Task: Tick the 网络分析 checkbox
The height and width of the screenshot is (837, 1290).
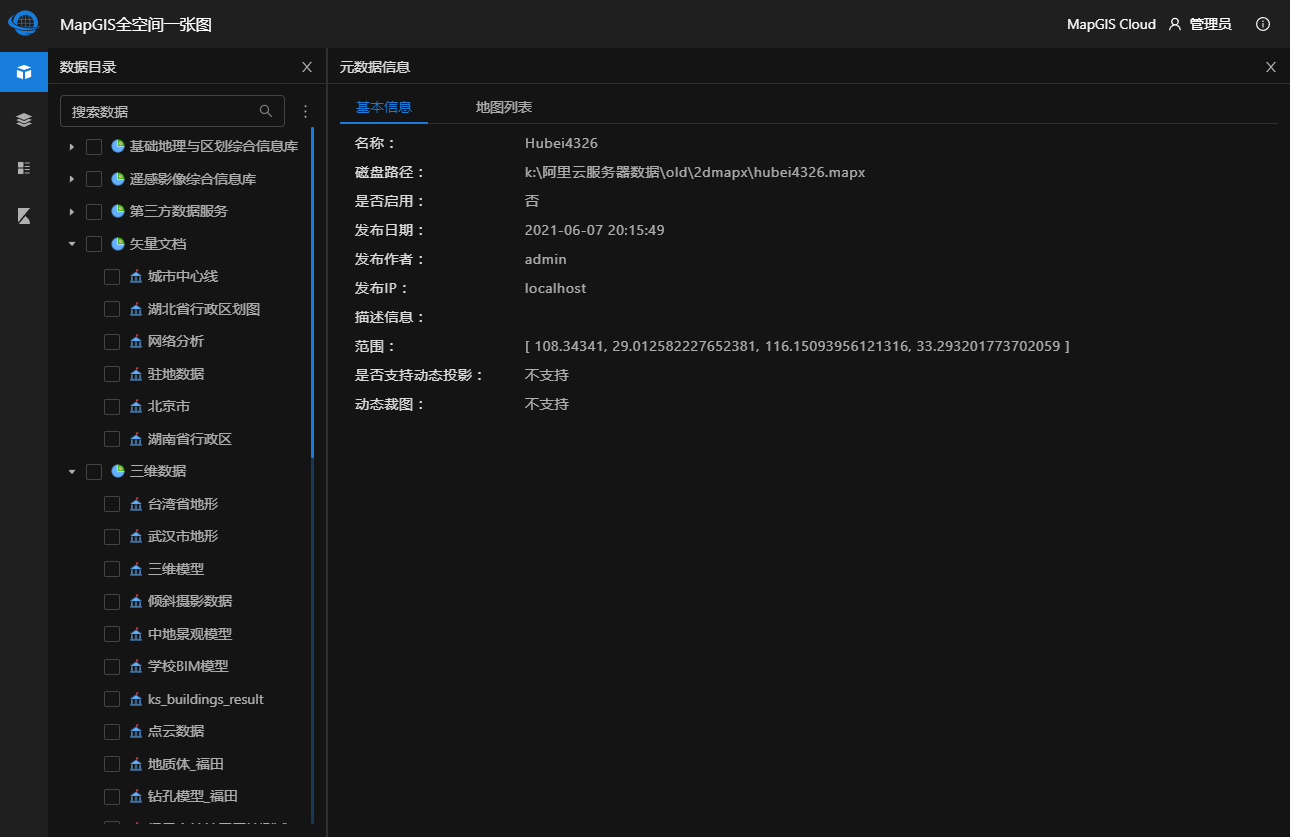Action: pos(112,342)
